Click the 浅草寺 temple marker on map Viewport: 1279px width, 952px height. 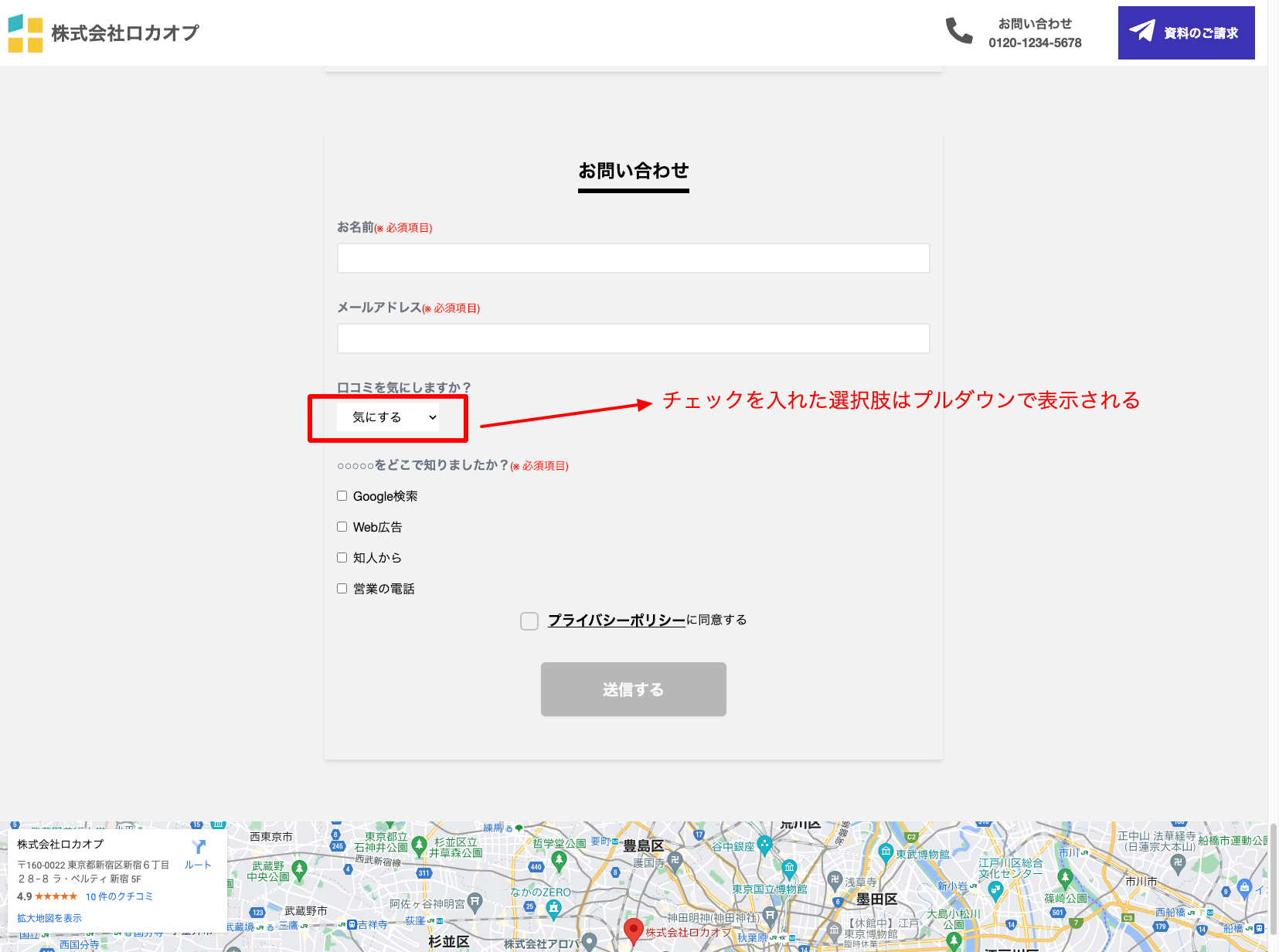coord(835,879)
